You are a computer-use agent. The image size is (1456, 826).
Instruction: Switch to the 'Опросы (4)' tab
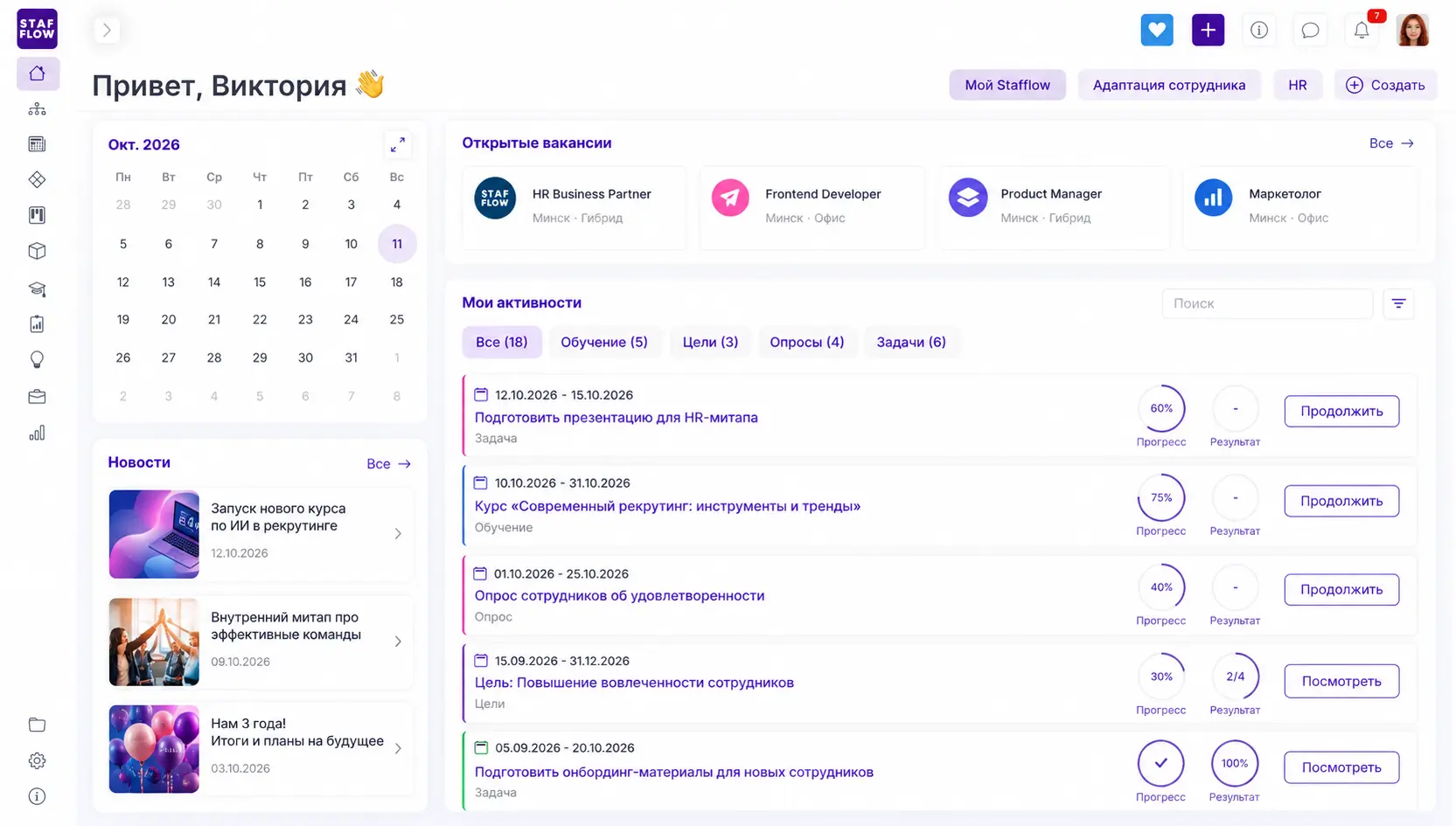(x=807, y=342)
